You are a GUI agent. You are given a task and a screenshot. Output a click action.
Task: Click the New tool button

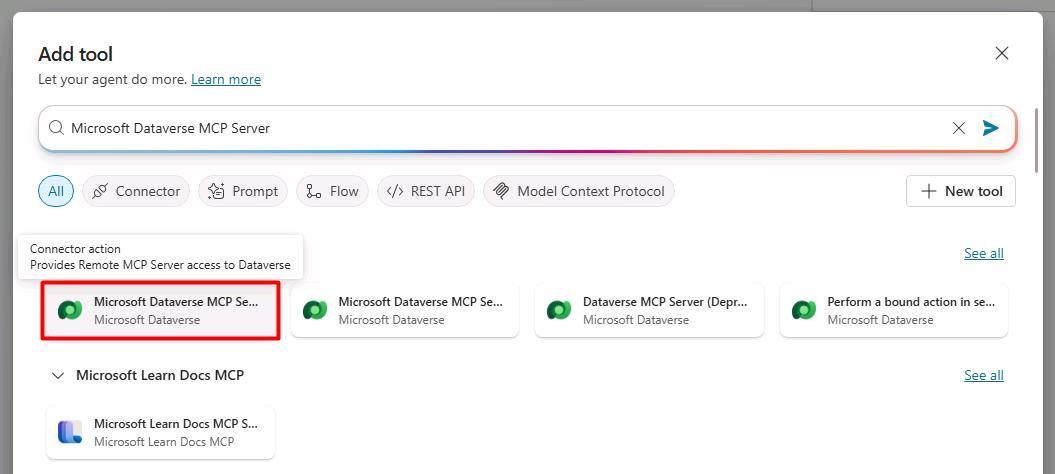tap(961, 191)
